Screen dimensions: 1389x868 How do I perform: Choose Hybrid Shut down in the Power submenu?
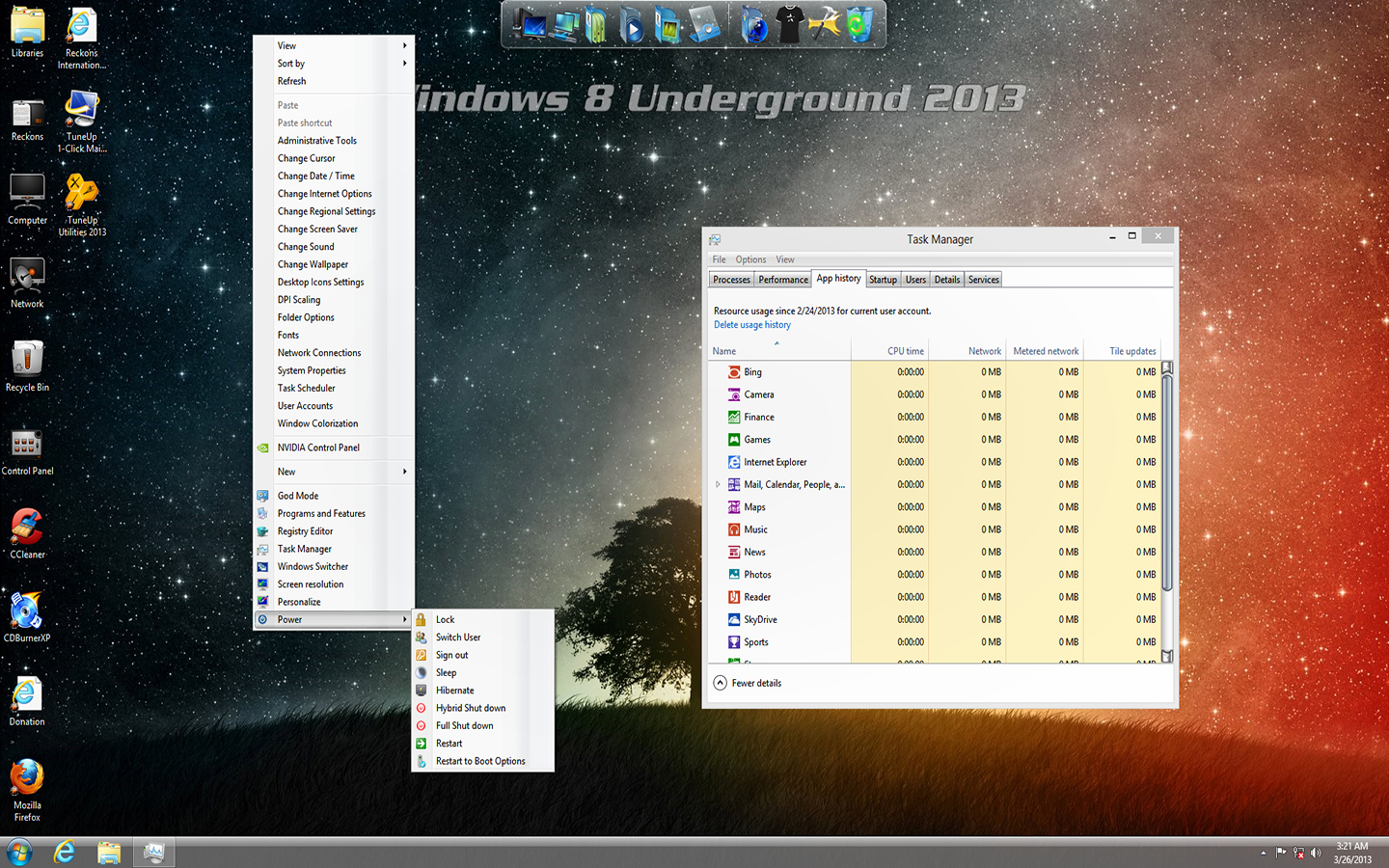pos(482,708)
